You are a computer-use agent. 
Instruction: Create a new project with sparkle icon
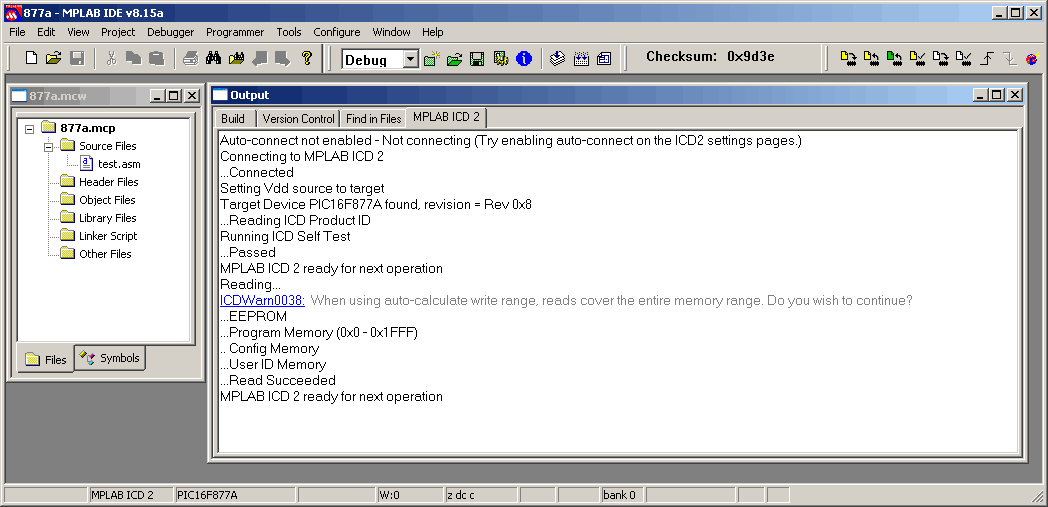[432, 59]
